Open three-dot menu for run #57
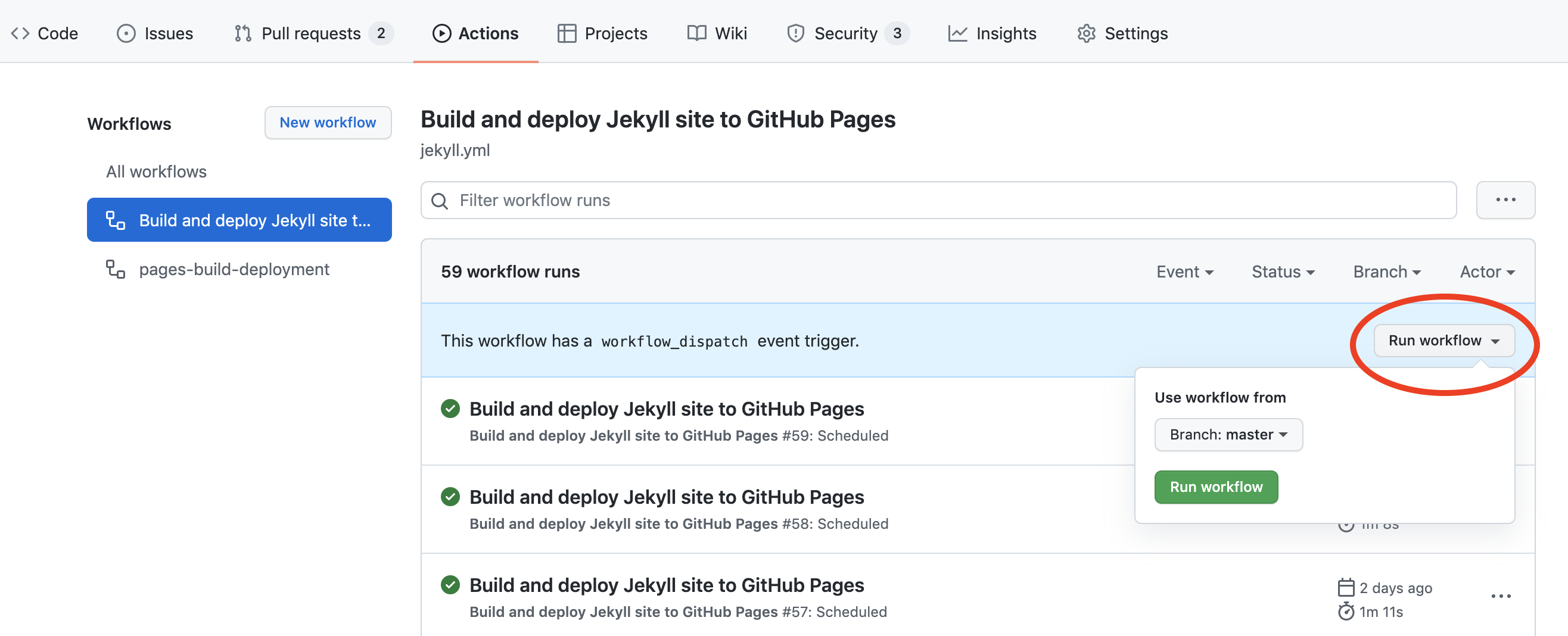The width and height of the screenshot is (1568, 636). [1501, 596]
